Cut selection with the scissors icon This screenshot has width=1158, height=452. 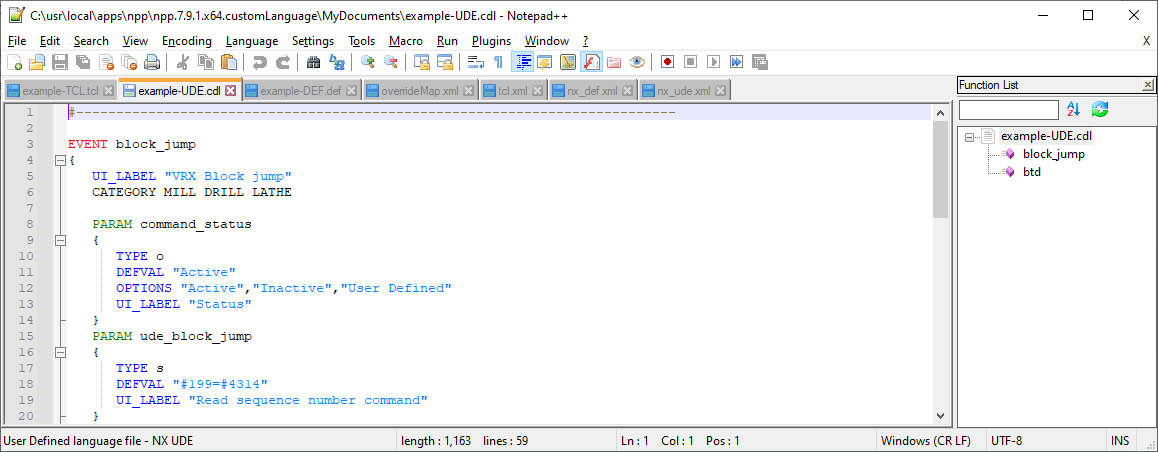182,62
